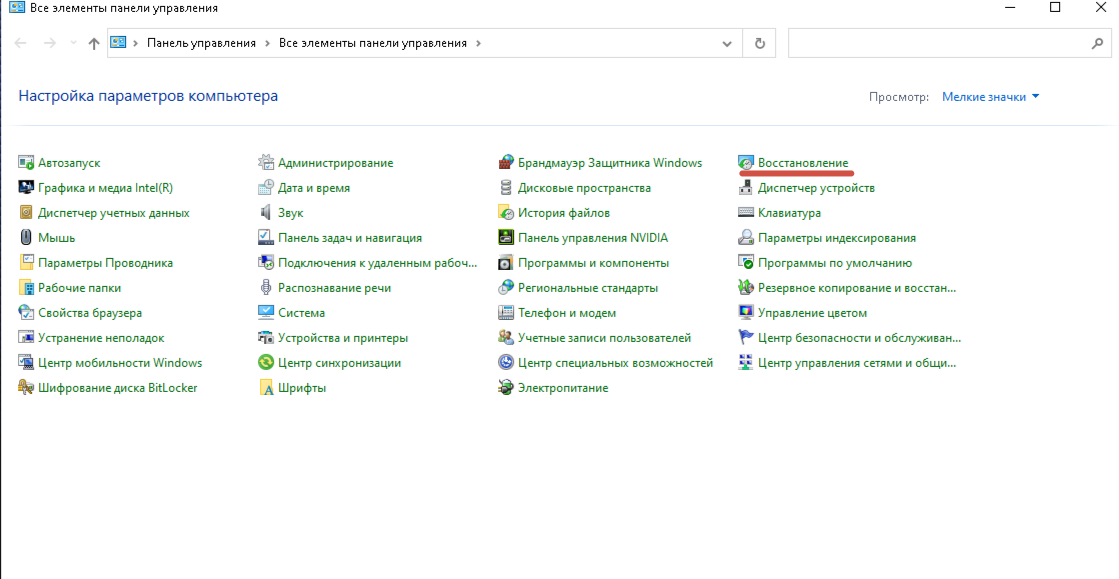Click Параметры Проводника icon
This screenshot has width=1119, height=579.
[26, 263]
